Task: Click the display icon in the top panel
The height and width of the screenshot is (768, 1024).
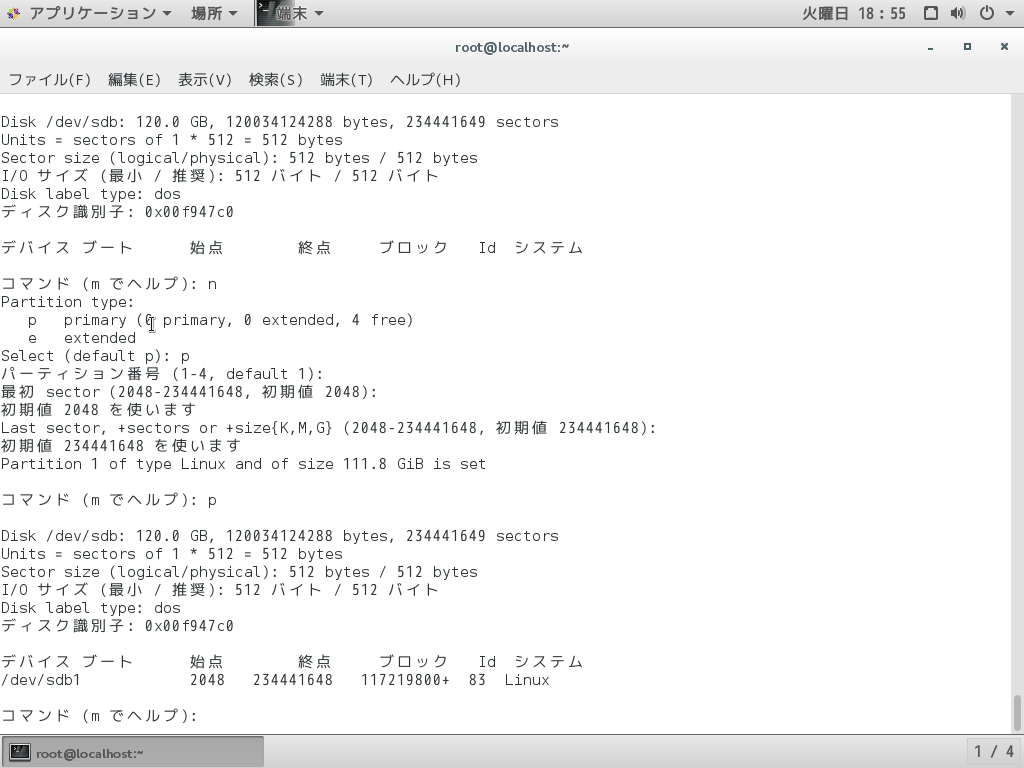Action: (x=931, y=13)
